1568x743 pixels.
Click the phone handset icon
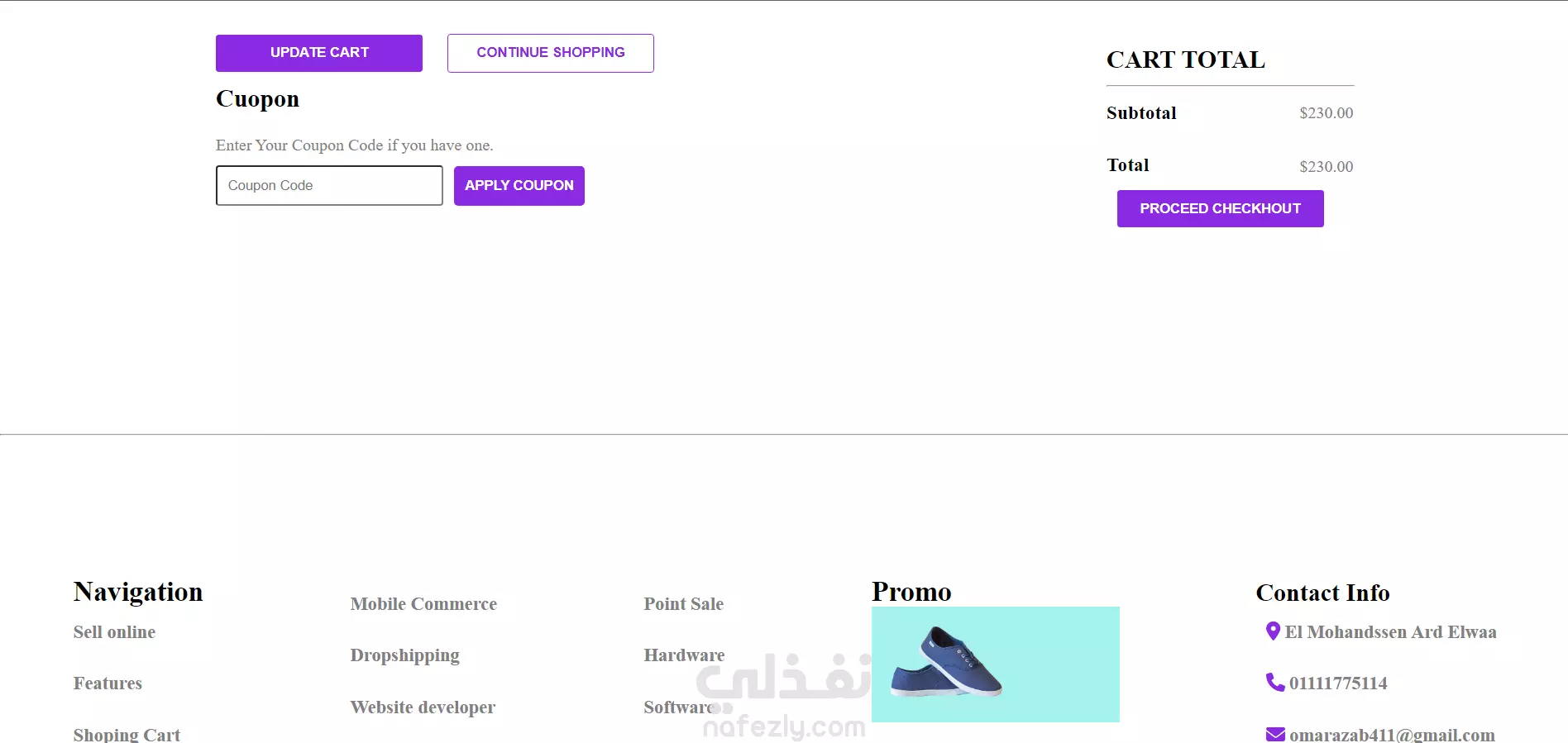click(x=1274, y=682)
